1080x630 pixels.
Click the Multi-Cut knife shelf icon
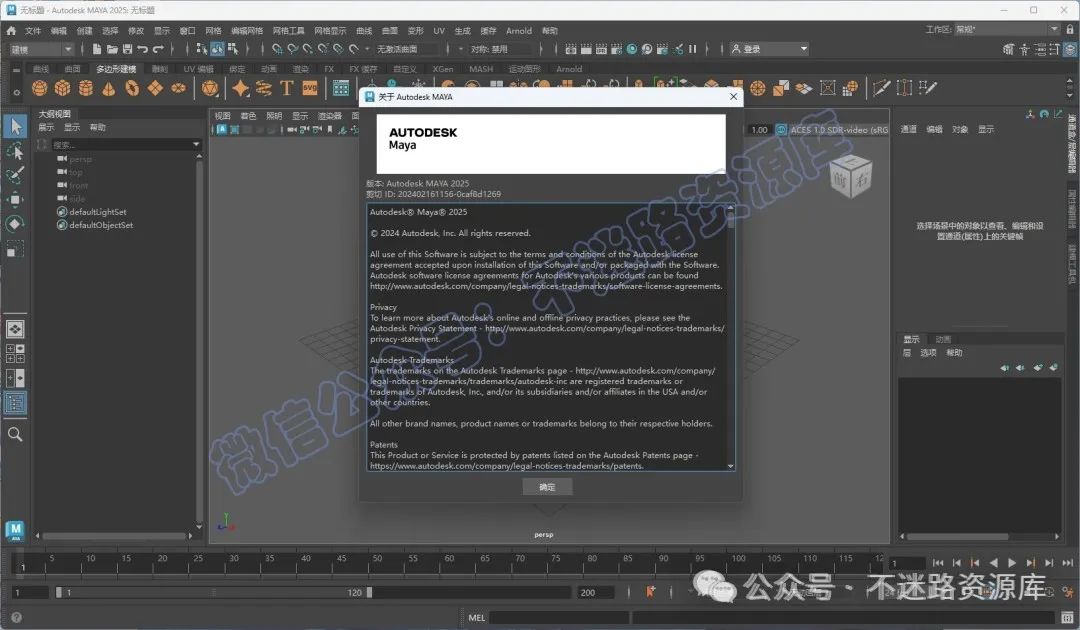(881, 88)
